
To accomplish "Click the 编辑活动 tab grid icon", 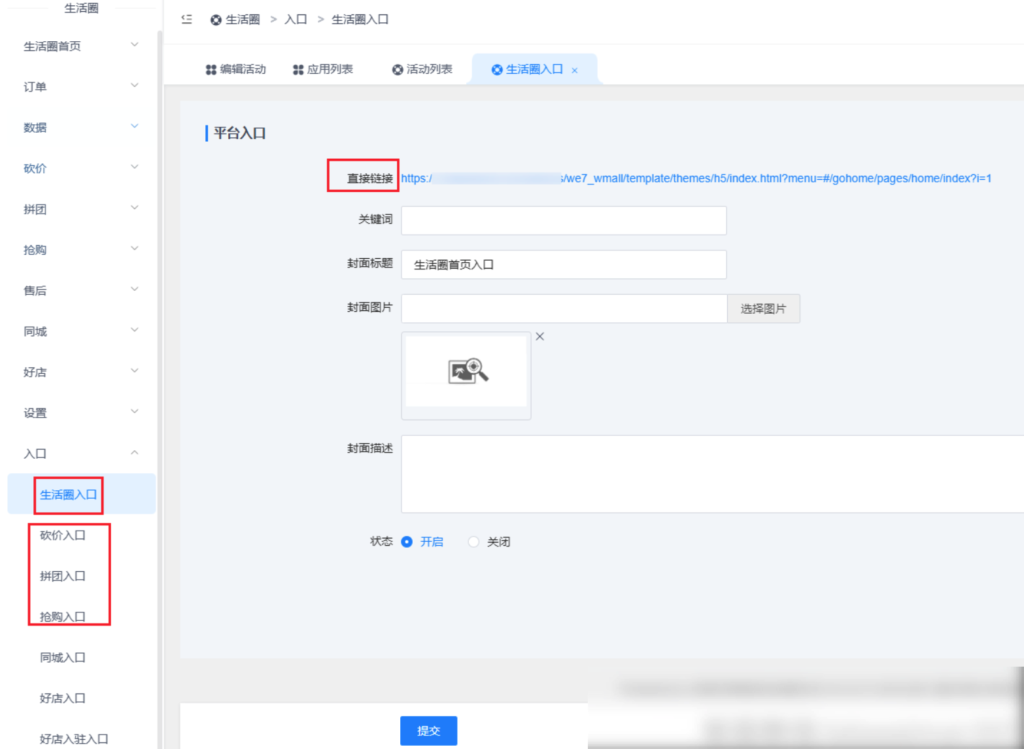I will tap(211, 70).
